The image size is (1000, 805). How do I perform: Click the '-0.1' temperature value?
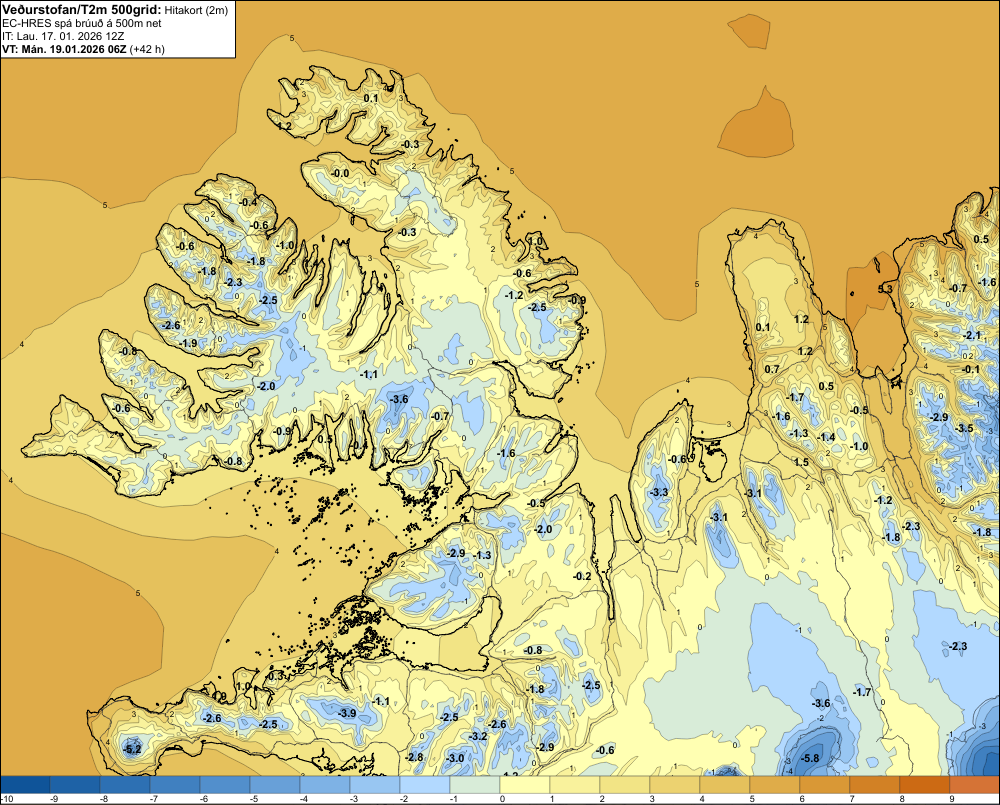(971, 369)
